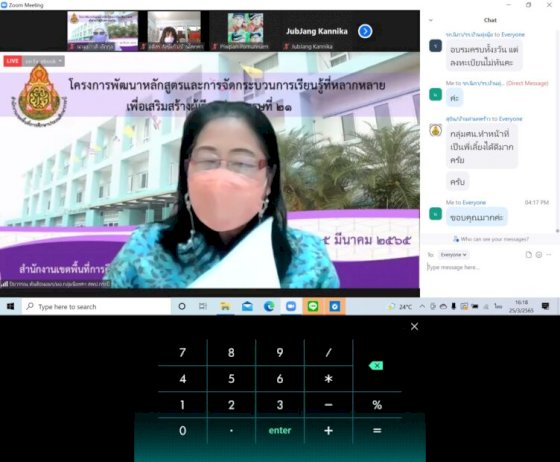Tap the equals (=) key
560x462 pixels.
377,431
